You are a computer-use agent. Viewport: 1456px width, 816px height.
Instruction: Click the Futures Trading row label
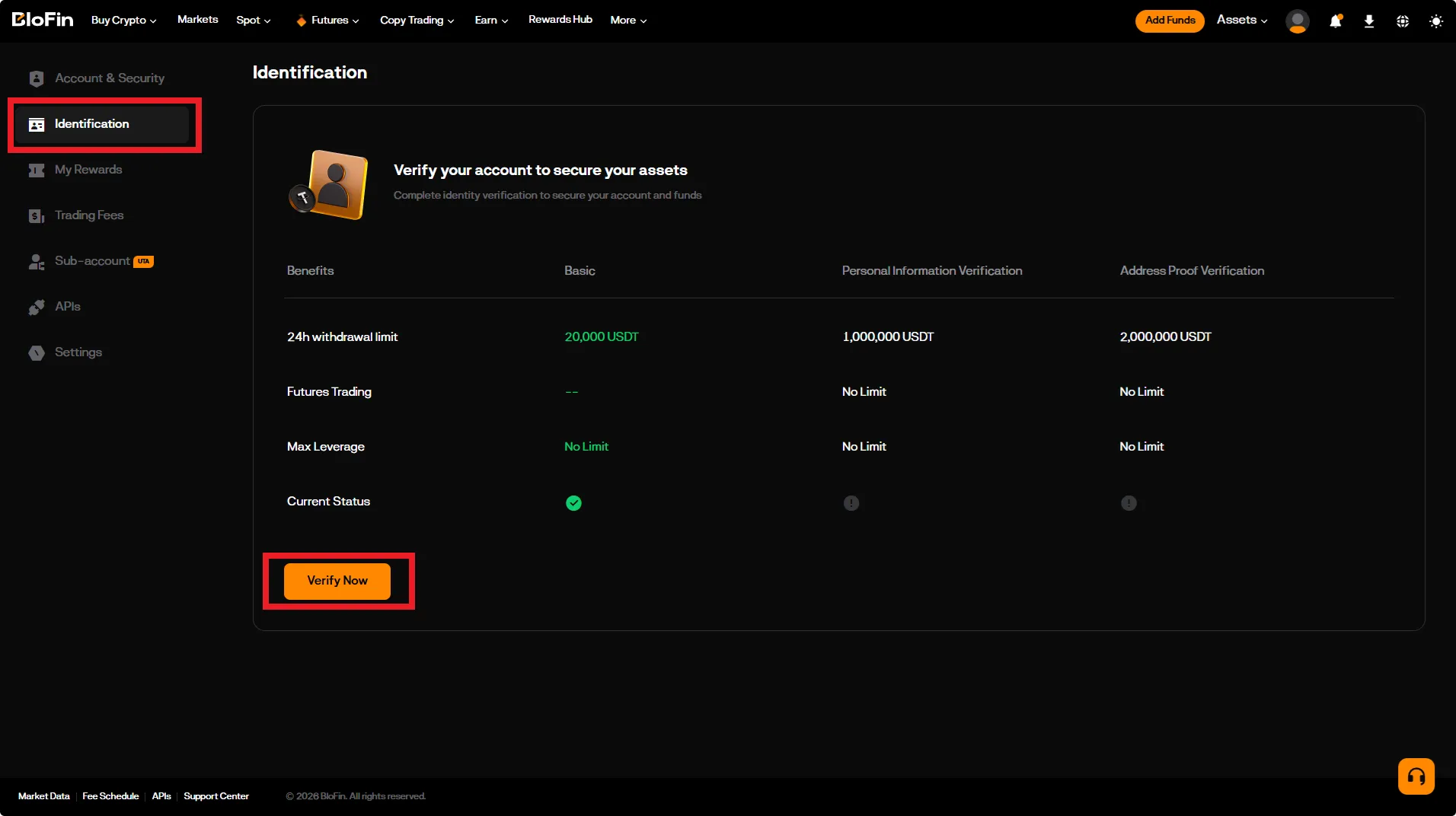click(329, 392)
